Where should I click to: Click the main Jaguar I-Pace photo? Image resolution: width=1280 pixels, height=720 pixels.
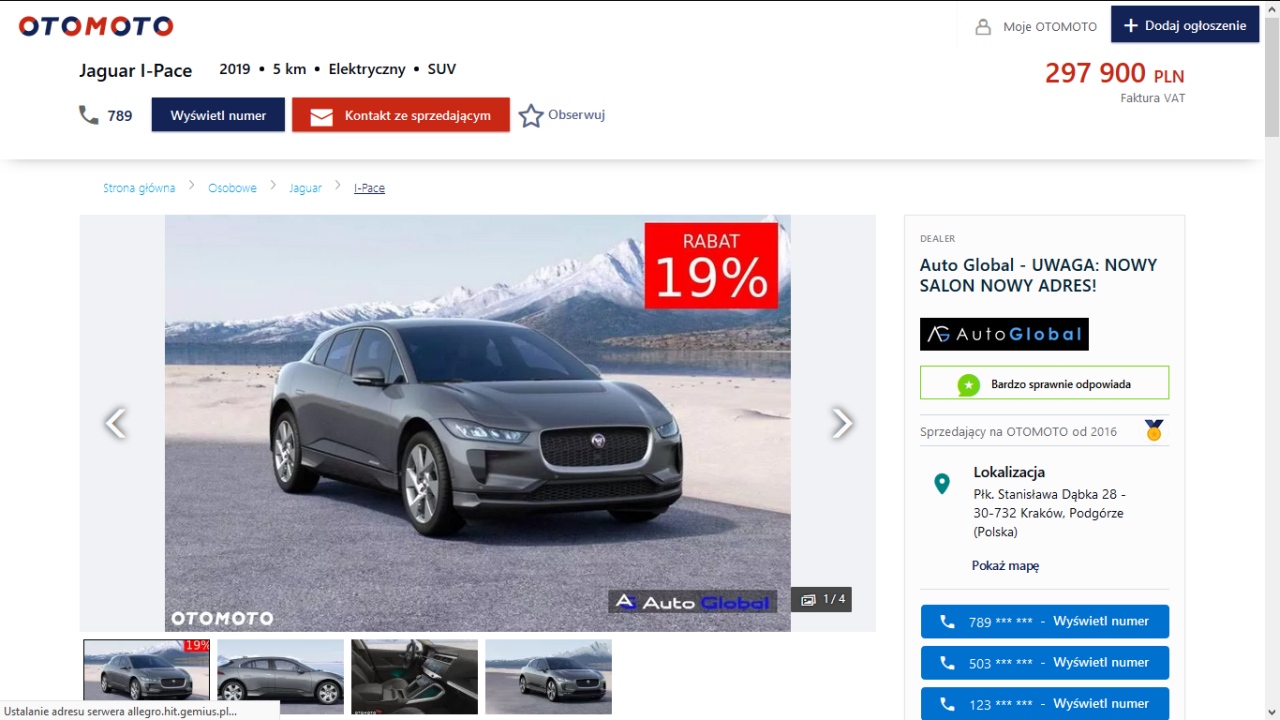(x=478, y=423)
